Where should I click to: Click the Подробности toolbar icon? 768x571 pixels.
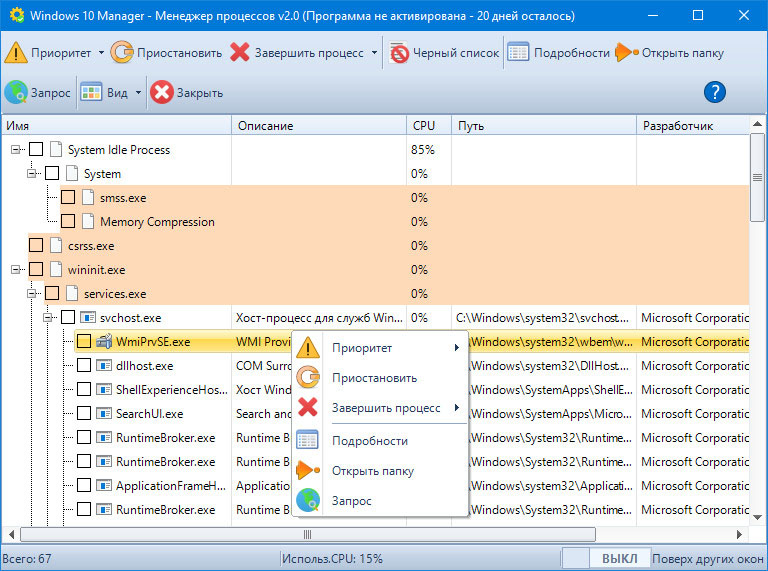(518, 52)
